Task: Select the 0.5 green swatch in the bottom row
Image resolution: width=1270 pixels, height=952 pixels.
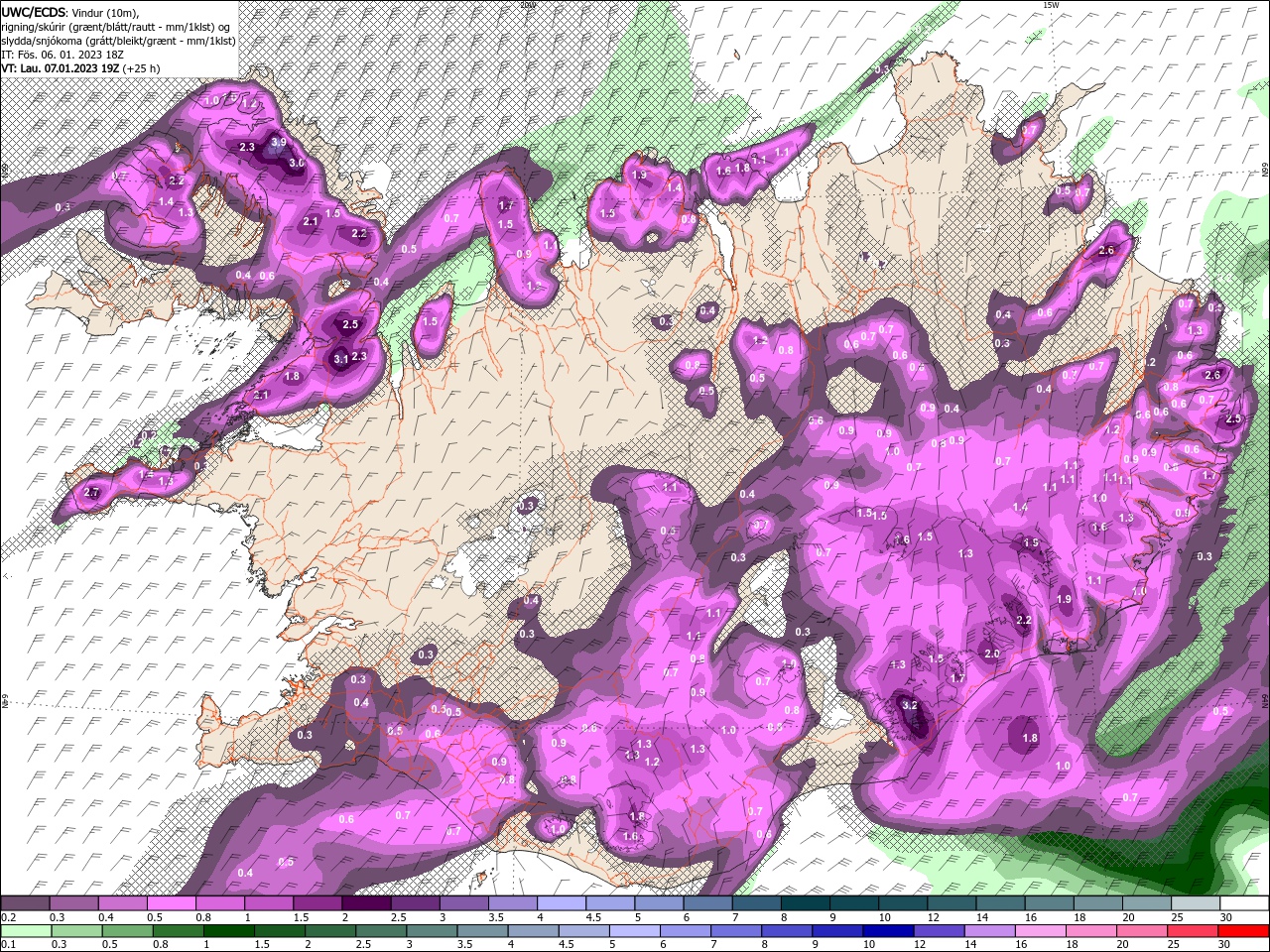Action: pyautogui.click(x=127, y=930)
